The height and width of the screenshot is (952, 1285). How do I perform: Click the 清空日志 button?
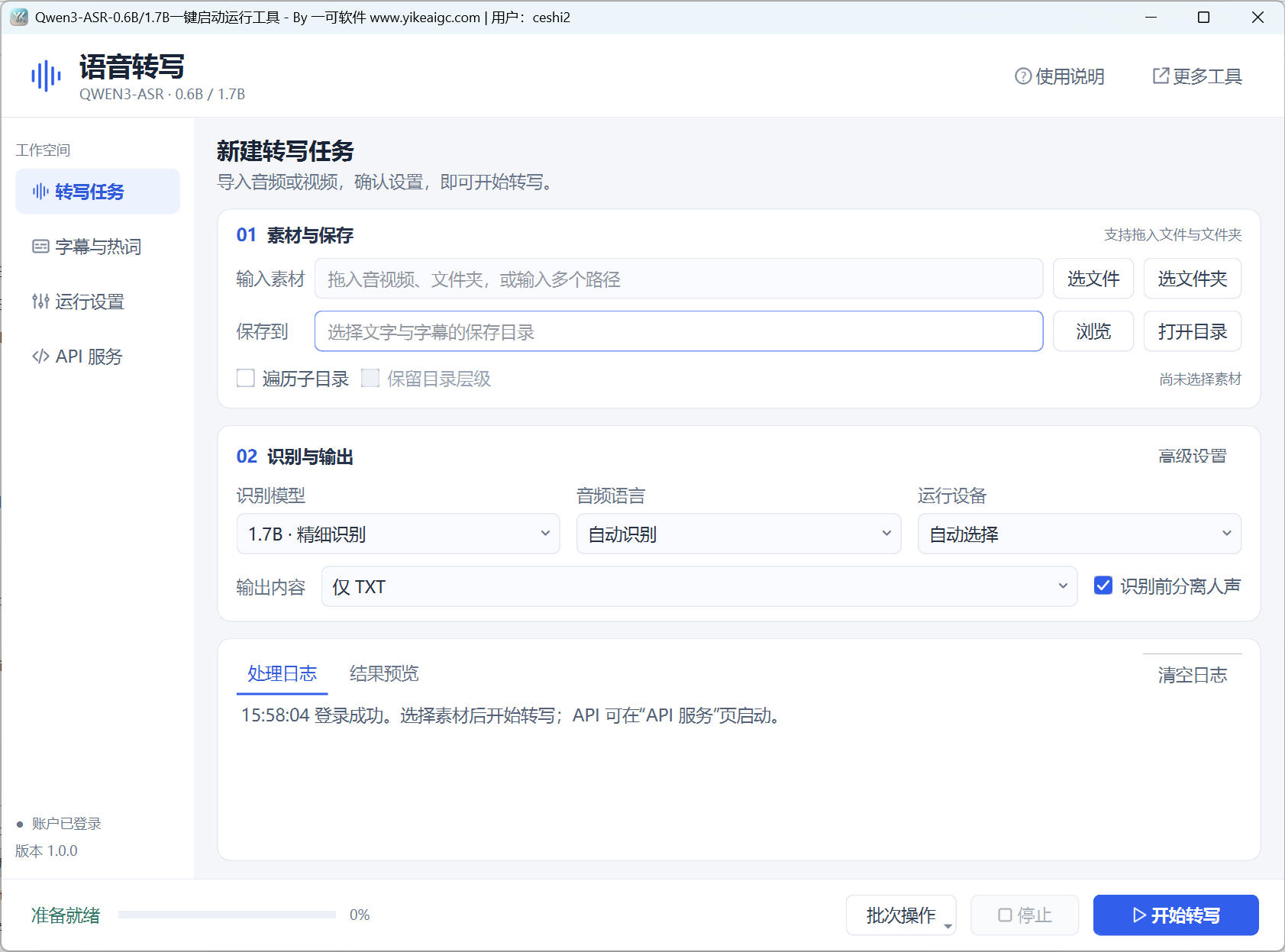(x=1192, y=675)
